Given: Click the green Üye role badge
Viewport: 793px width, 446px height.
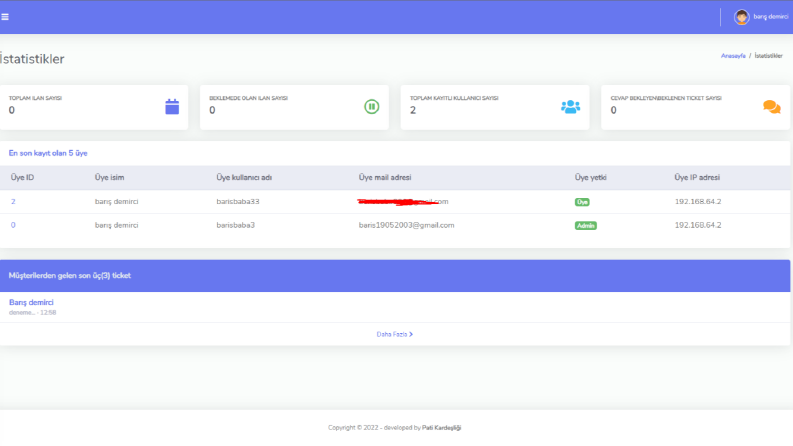Looking at the screenshot, I should tap(582, 202).
